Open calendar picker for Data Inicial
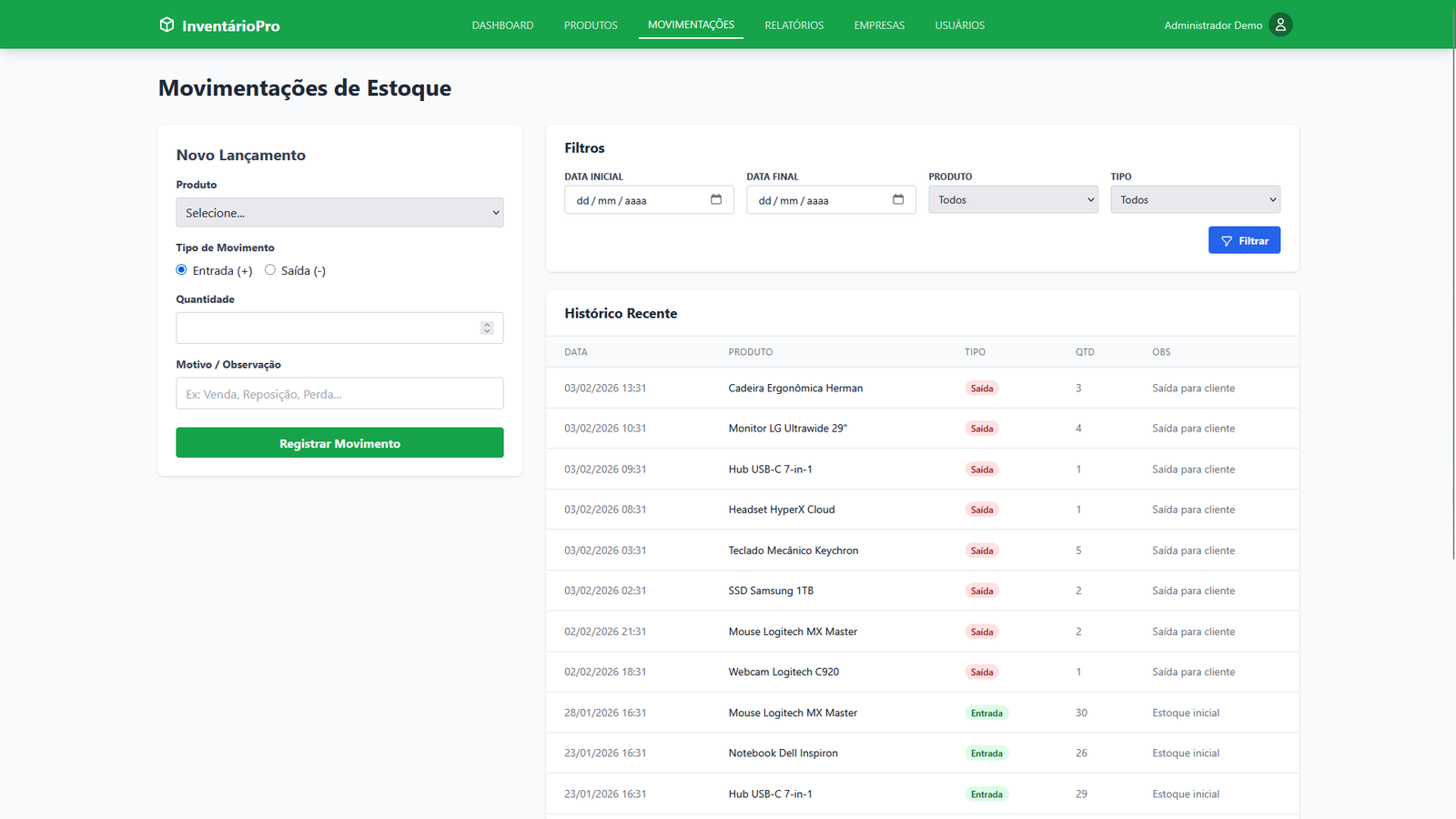Screen dimensions: 1456x819 [x=716, y=200]
